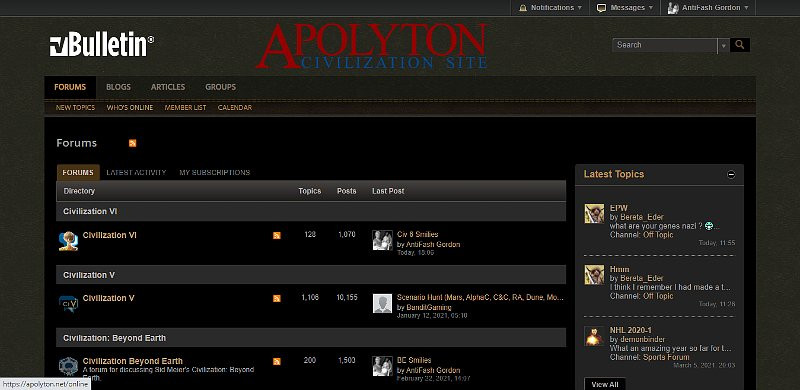Open the WHO'S ONLINE link
Viewport: 800px width, 390px height.
[x=130, y=108]
